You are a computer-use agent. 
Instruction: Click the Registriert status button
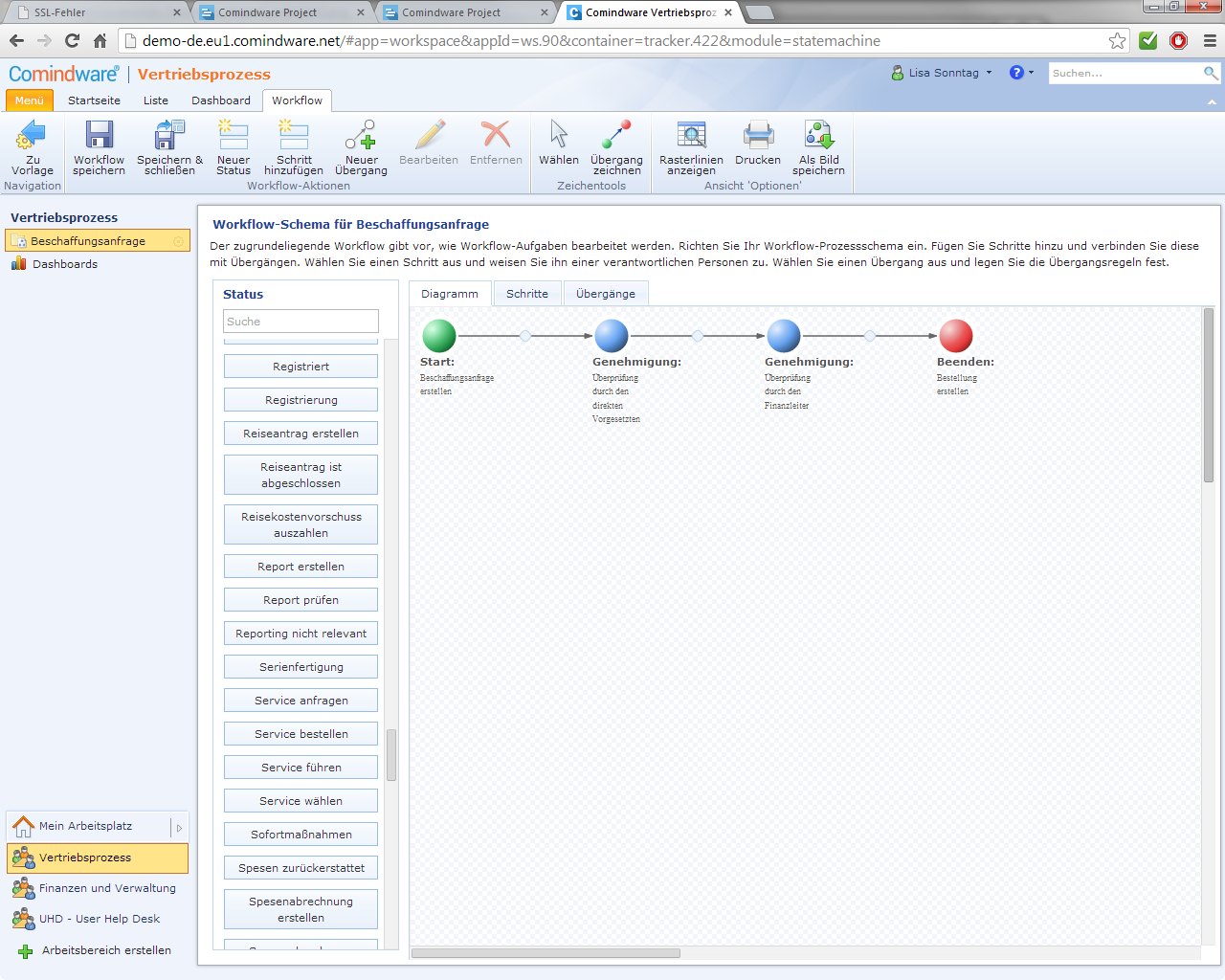click(301, 367)
